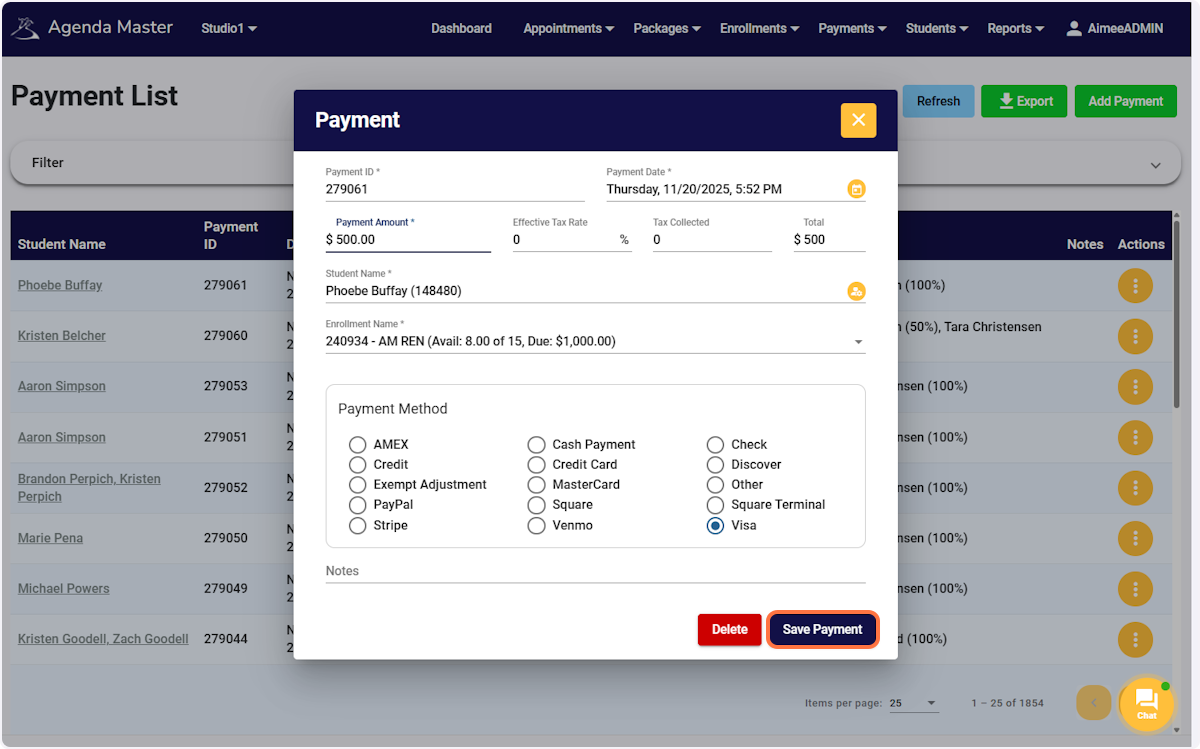Open the Payment Date calendar picker
This screenshot has height=749, width=1200.
(x=856, y=188)
